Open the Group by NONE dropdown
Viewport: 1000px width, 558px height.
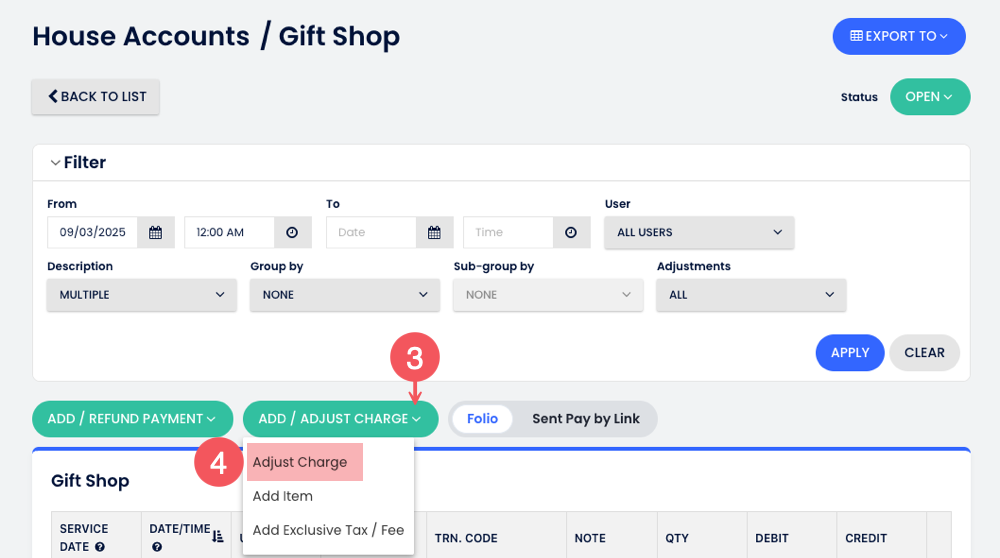[344, 295]
